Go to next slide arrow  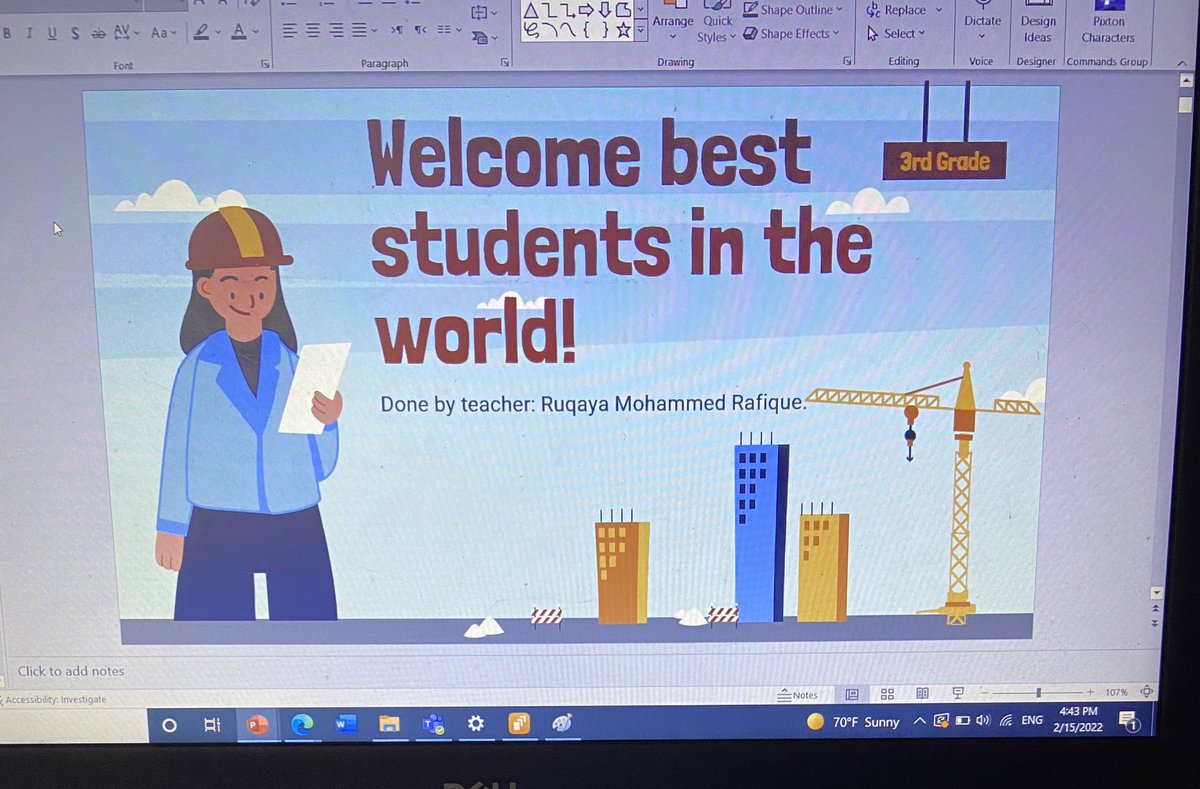point(1156,622)
